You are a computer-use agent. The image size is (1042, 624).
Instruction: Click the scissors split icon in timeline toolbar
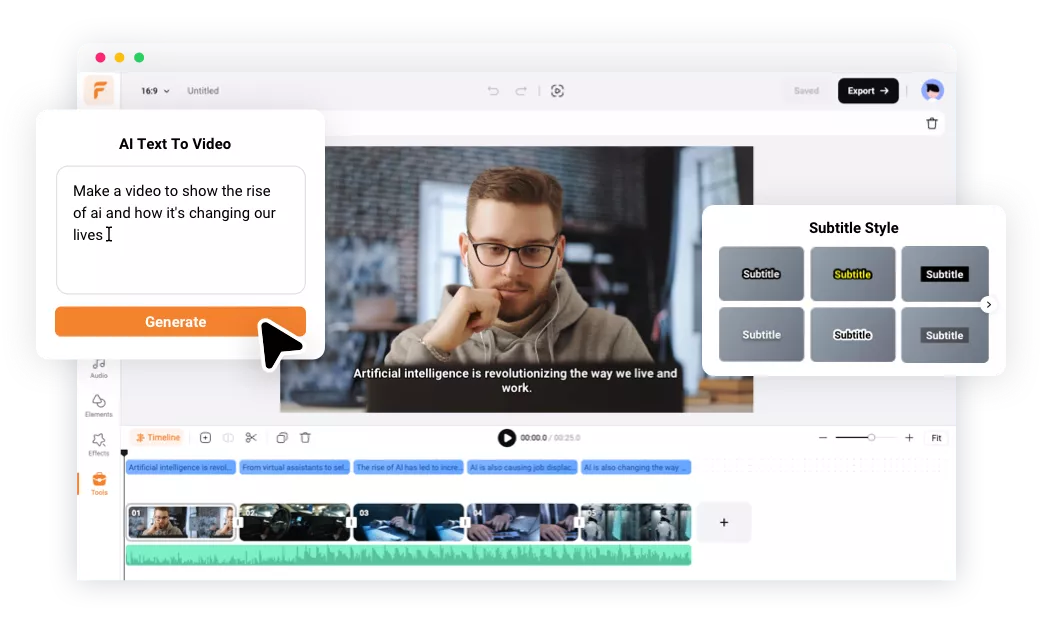click(251, 438)
